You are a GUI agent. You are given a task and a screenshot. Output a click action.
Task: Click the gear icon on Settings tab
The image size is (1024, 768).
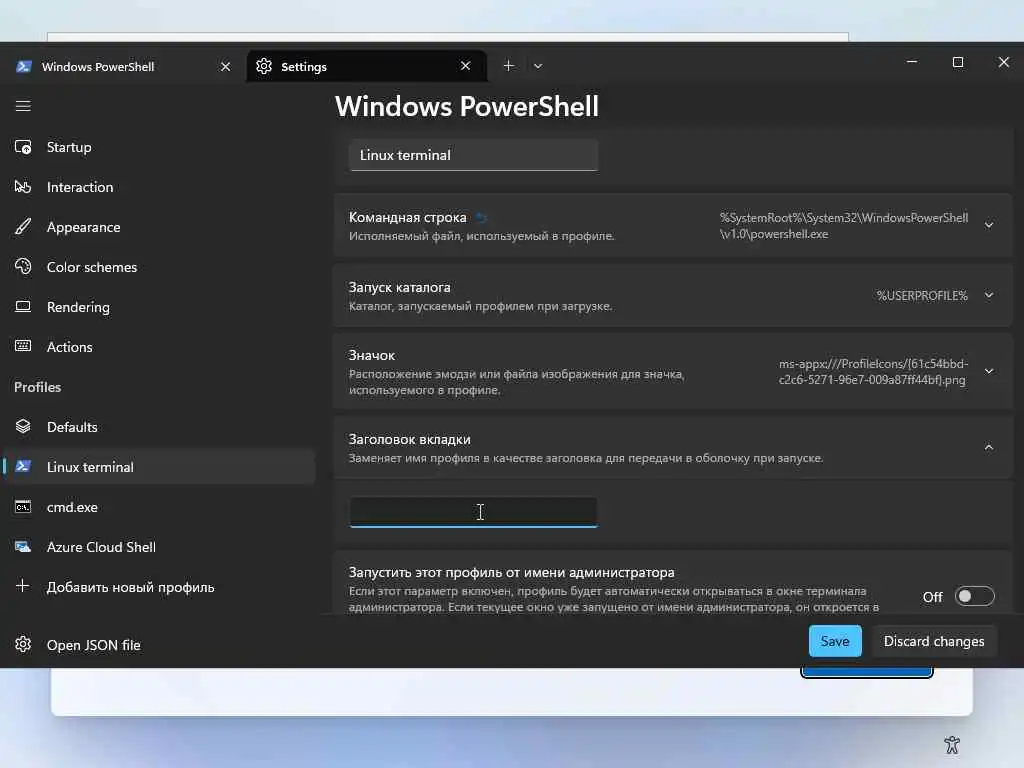click(264, 66)
